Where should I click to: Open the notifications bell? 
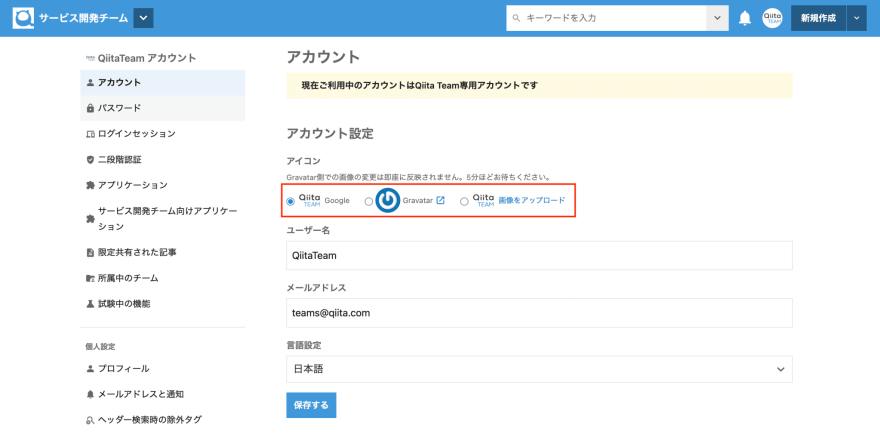[745, 18]
